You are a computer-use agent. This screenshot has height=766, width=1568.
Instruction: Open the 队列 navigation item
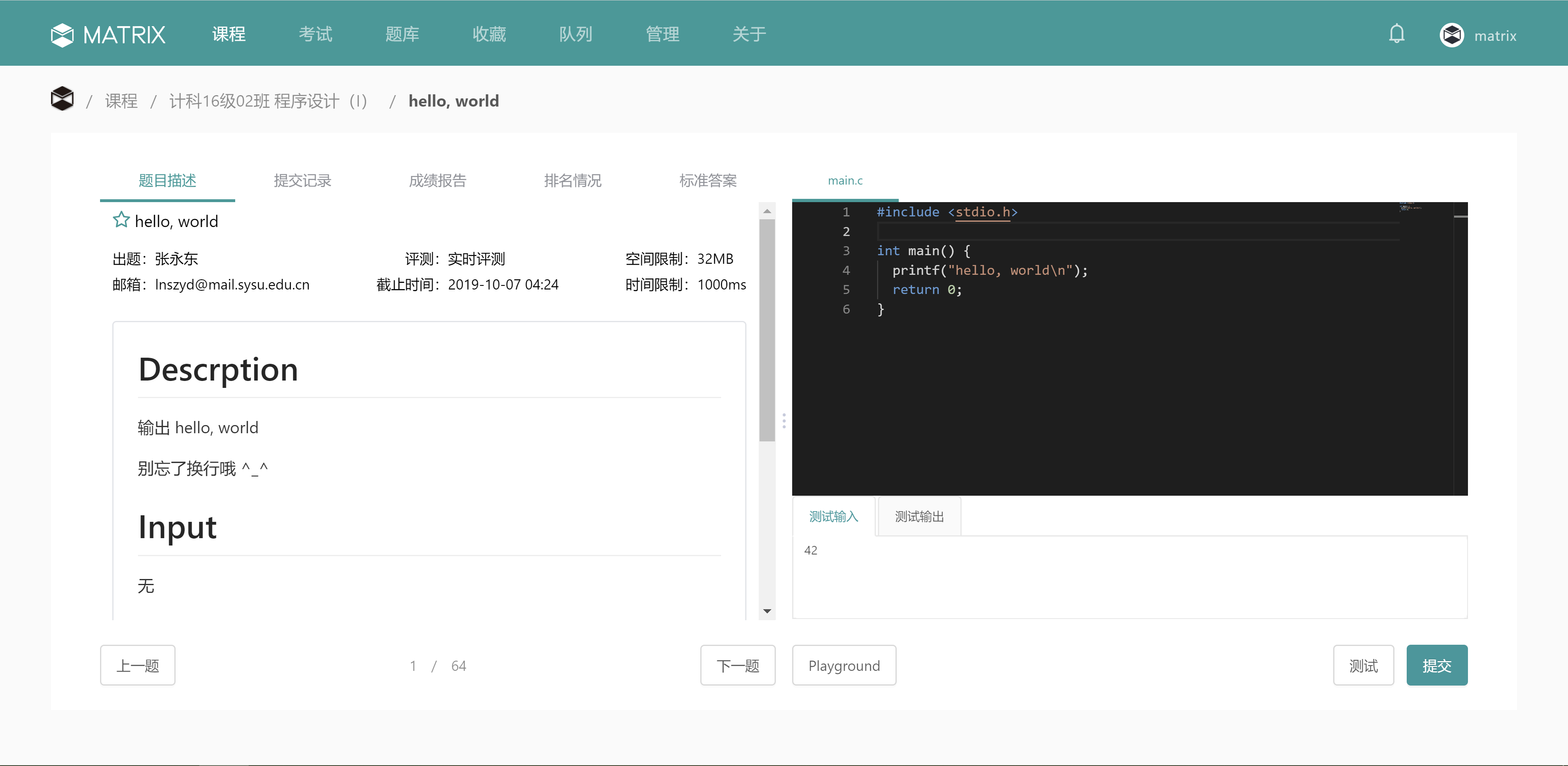point(576,34)
